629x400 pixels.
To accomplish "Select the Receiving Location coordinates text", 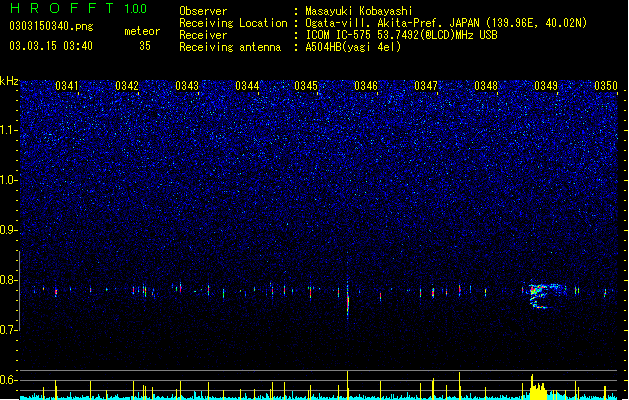I will click(x=446, y=23).
